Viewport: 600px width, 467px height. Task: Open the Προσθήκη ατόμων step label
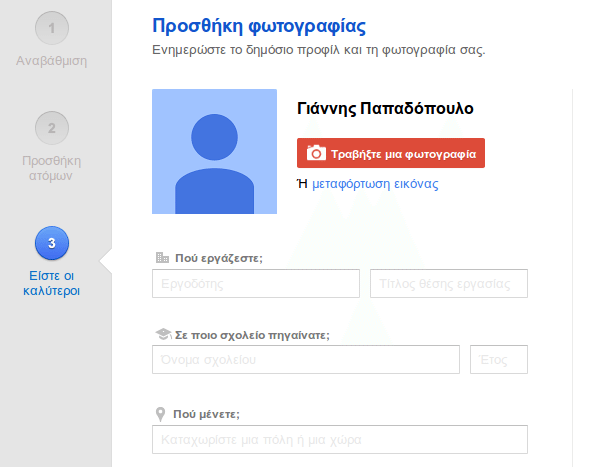click(x=52, y=168)
